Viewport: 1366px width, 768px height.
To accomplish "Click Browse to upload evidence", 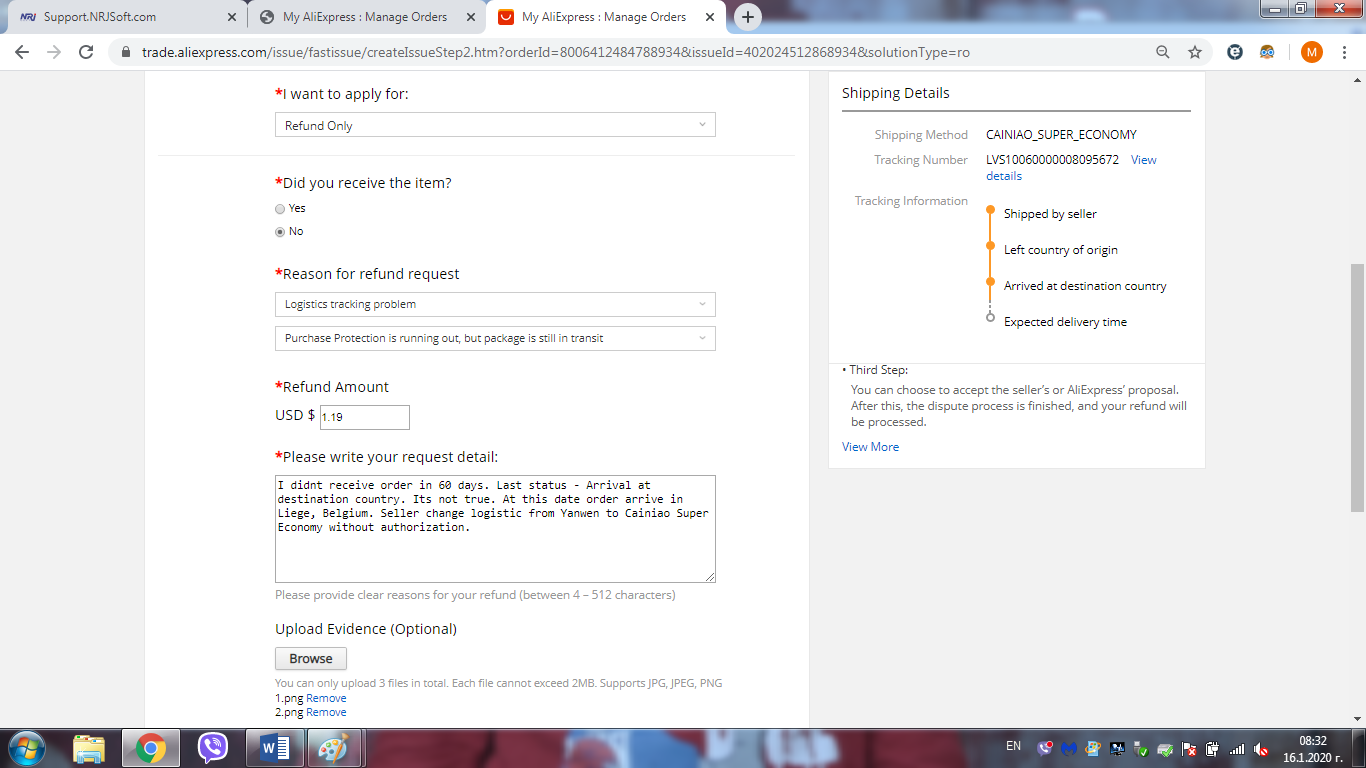I will (x=311, y=659).
